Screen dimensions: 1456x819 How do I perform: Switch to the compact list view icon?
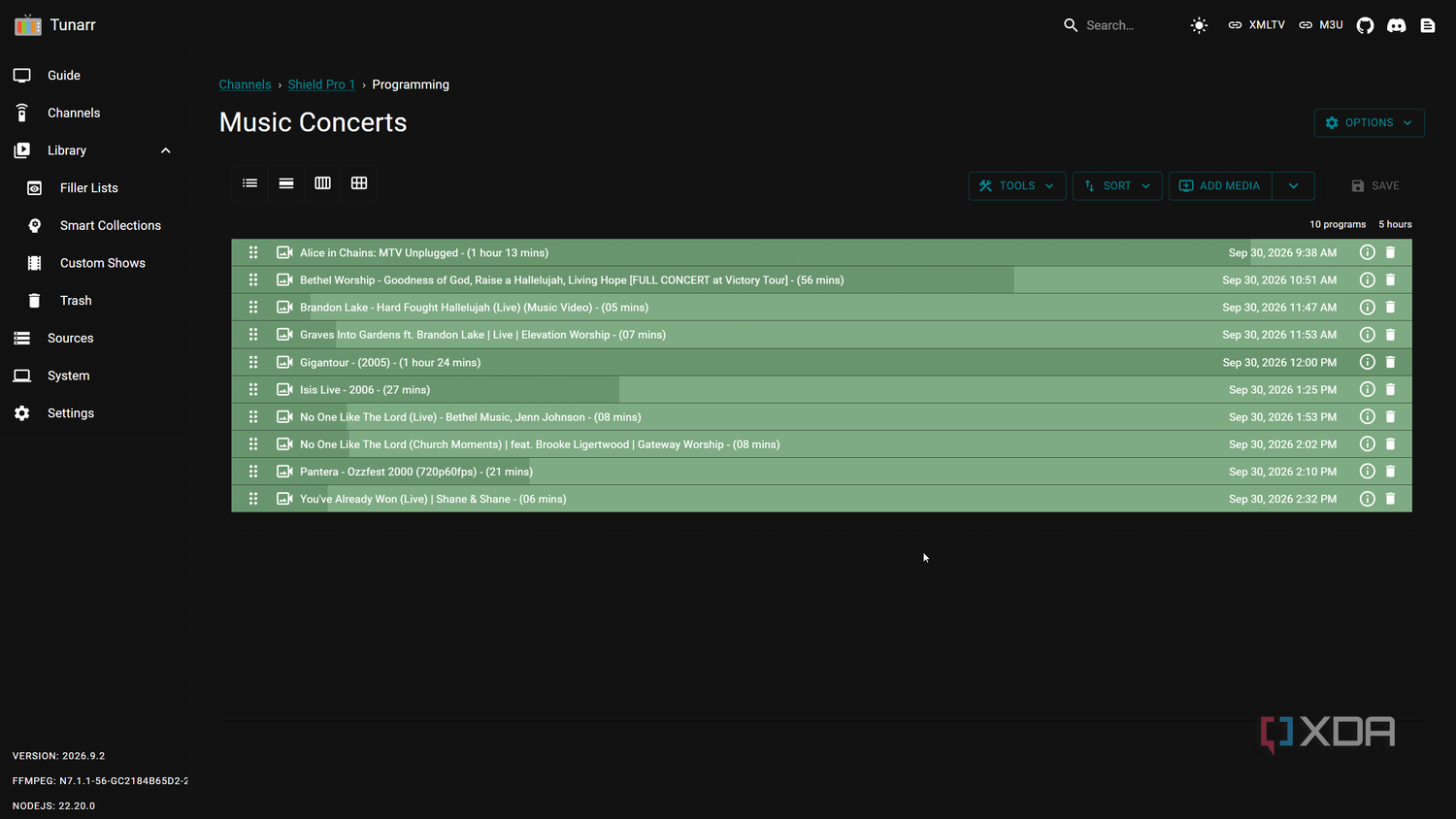pyautogui.click(x=250, y=183)
